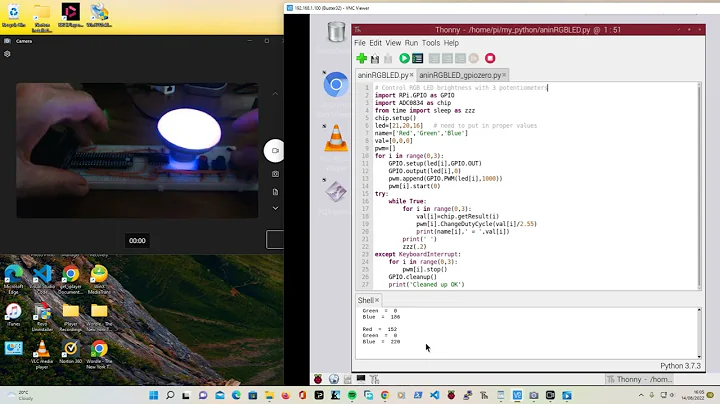Click the Resume icon in Thonny toolbar

click(x=473, y=58)
